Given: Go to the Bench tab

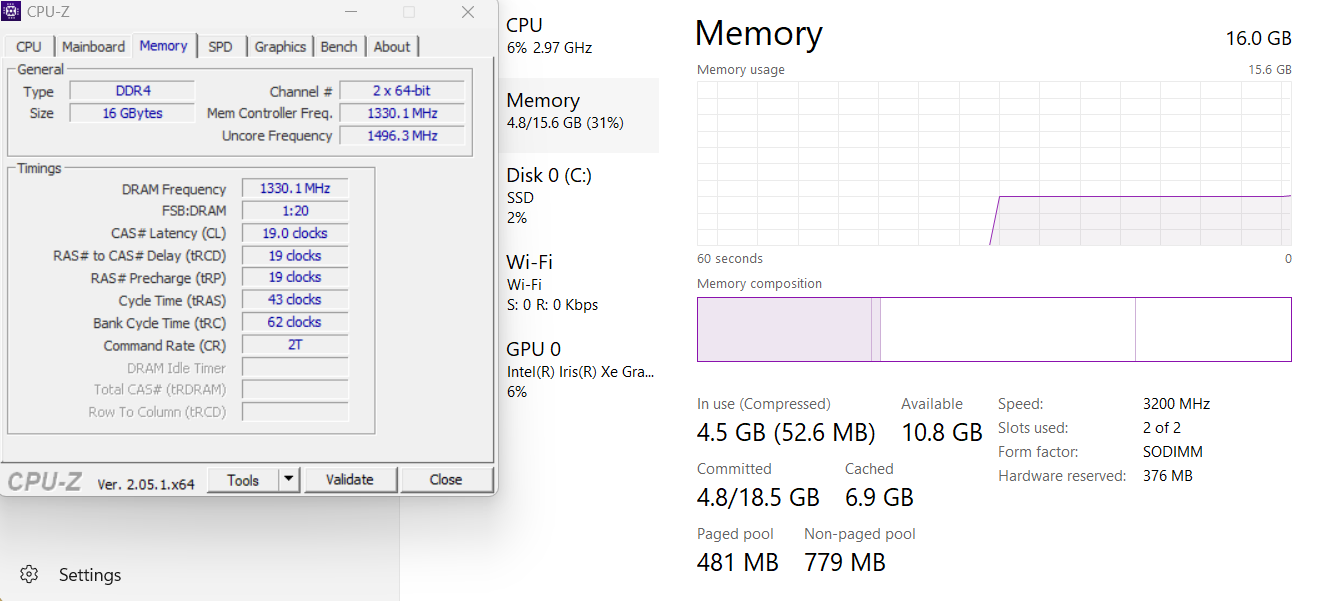Looking at the screenshot, I should click(x=339, y=46).
